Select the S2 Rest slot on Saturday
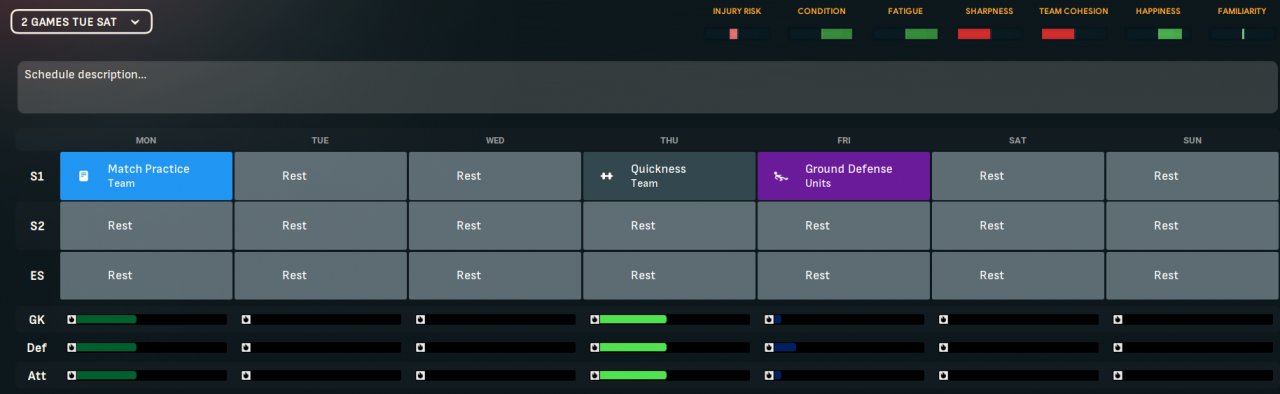Viewport: 1280px width, 394px height. point(1018,225)
